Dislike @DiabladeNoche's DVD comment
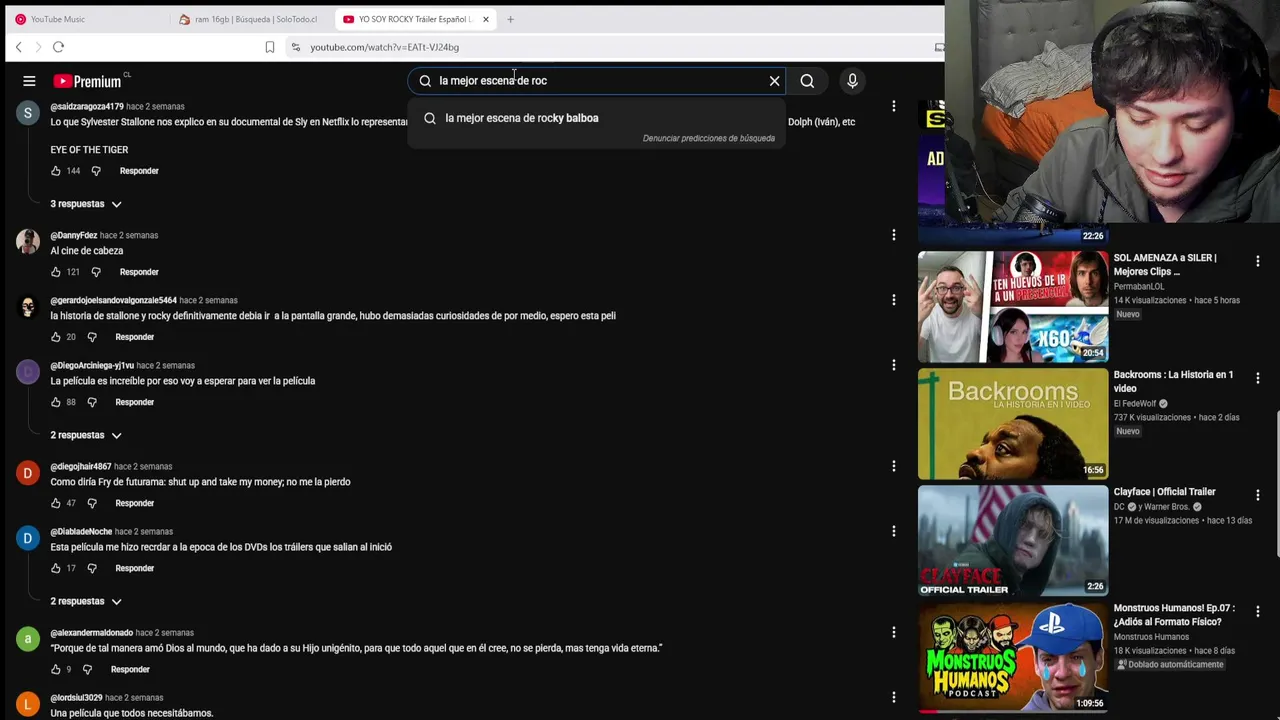This screenshot has width=1280, height=720. tap(92, 568)
